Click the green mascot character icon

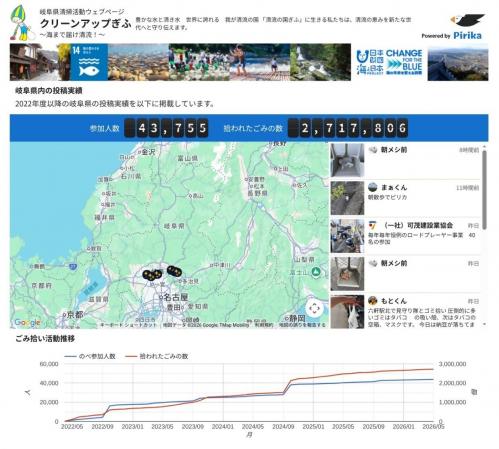click(x=21, y=23)
